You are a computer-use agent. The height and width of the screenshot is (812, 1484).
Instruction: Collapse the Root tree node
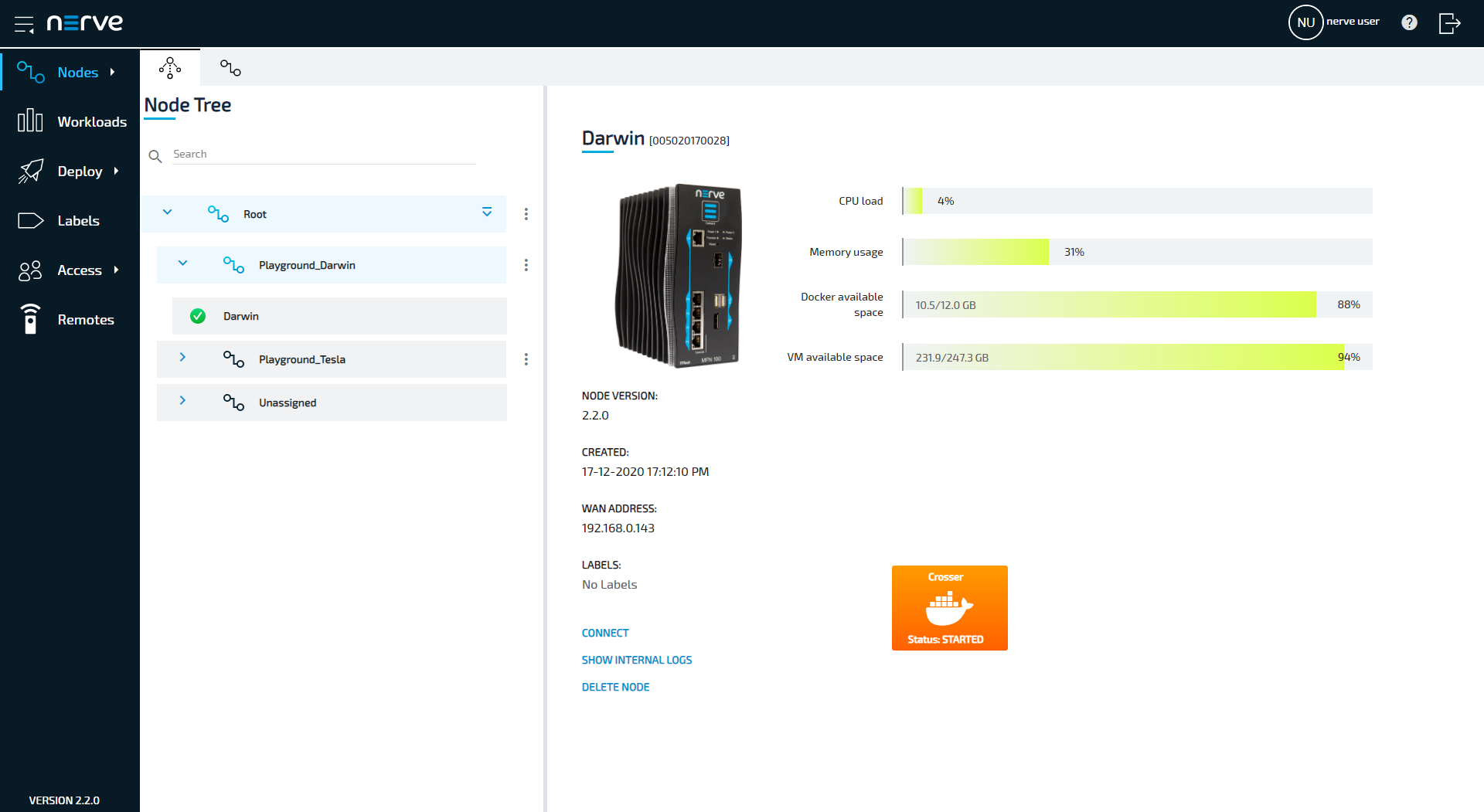point(167,212)
